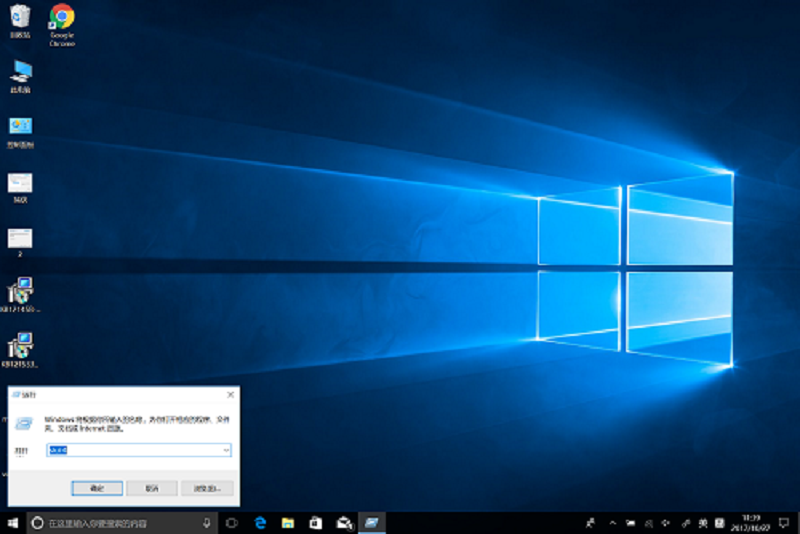Select the Recycle Bin desktop icon

(20, 21)
